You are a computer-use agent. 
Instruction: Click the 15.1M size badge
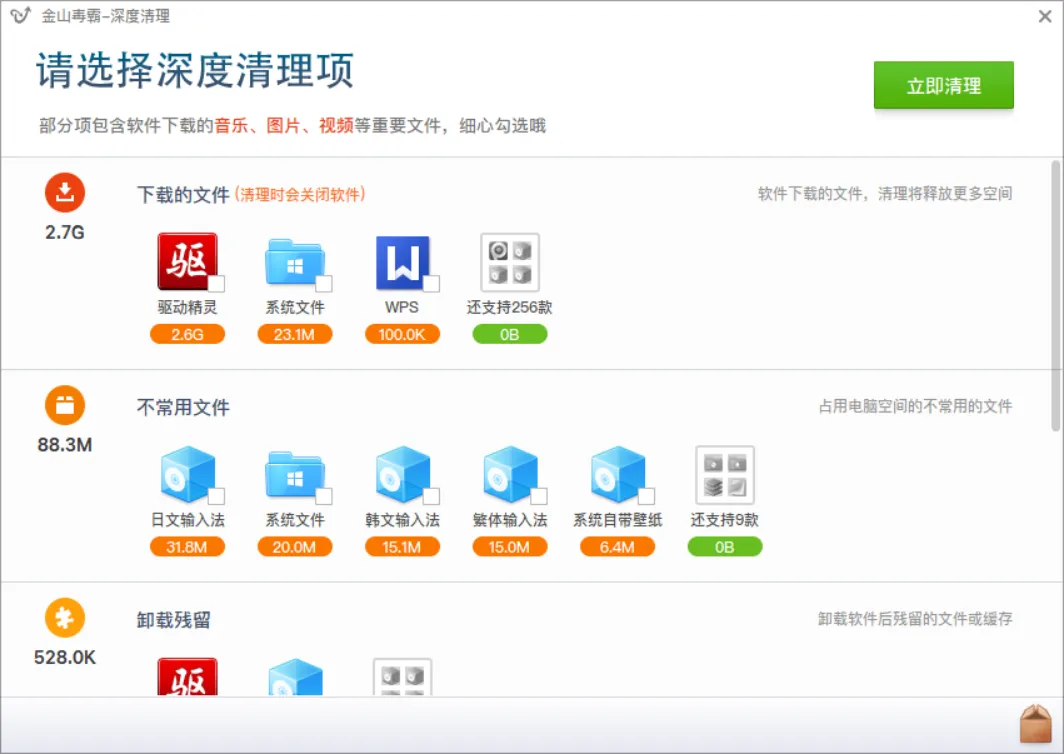(x=402, y=546)
